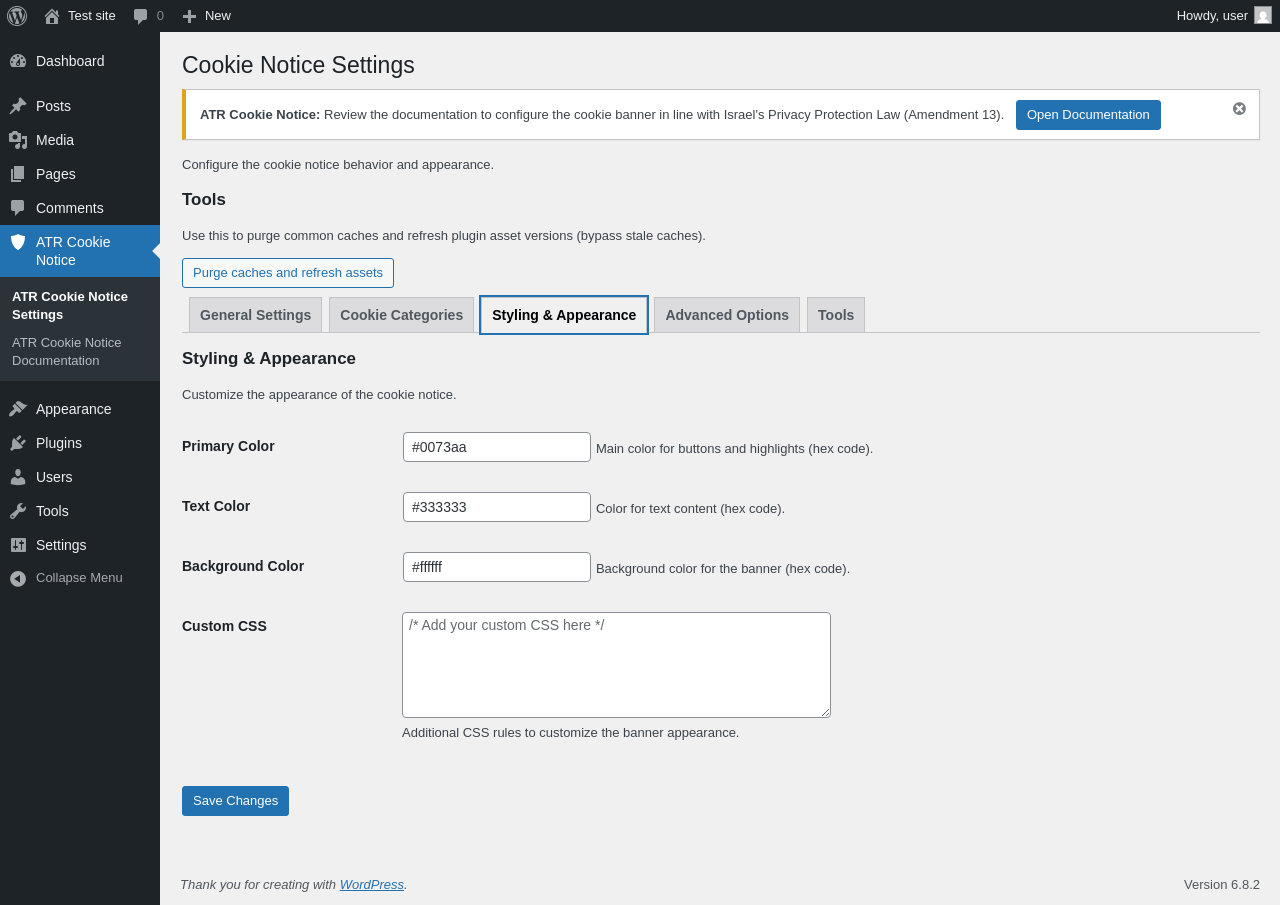
Task: Click the Primary Color label
Action: tap(228, 446)
